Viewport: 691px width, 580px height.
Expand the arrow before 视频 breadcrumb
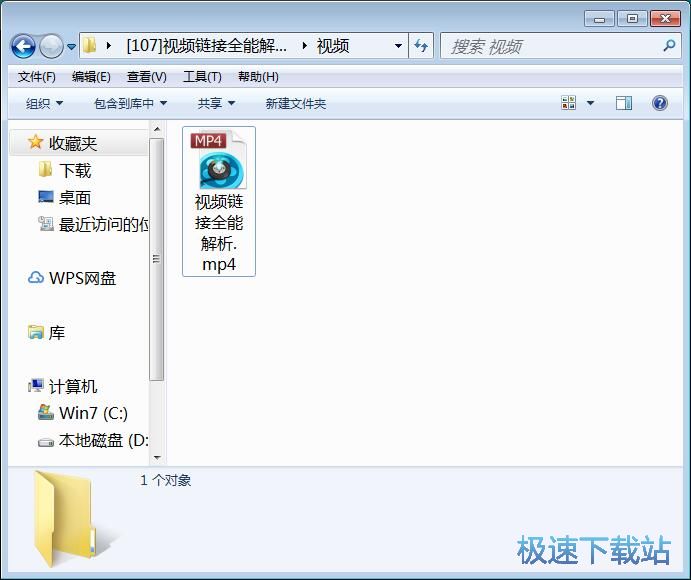(304, 45)
